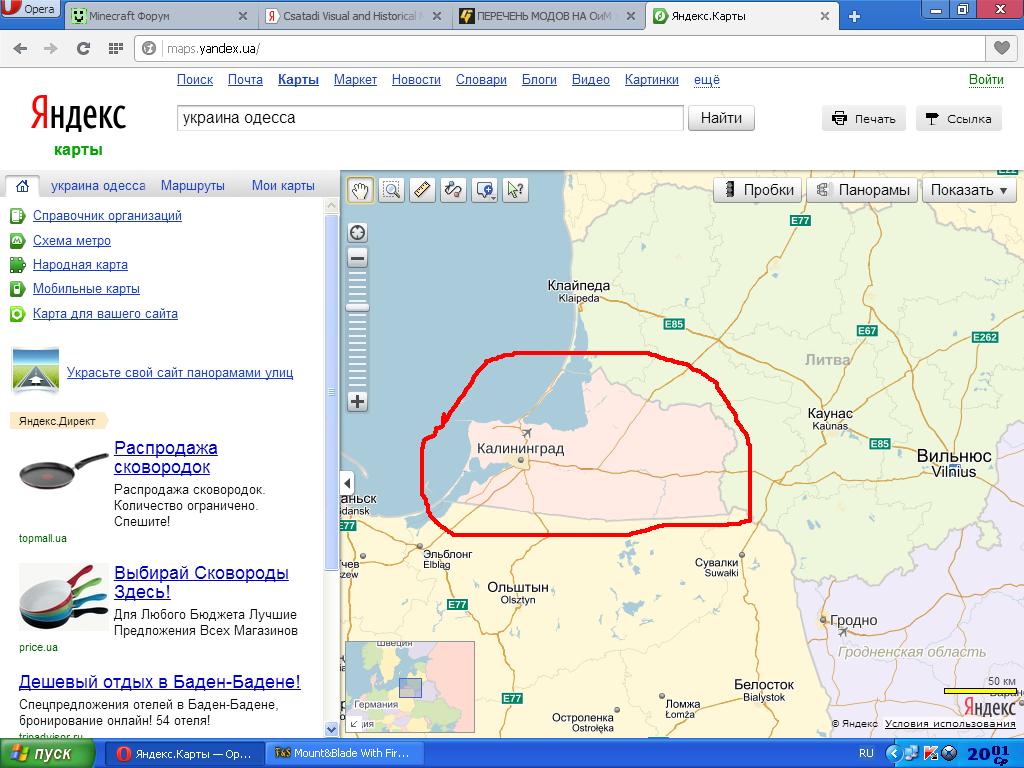Click the home tab icon in sidebar
1024x768 pixels.
pyautogui.click(x=22, y=186)
